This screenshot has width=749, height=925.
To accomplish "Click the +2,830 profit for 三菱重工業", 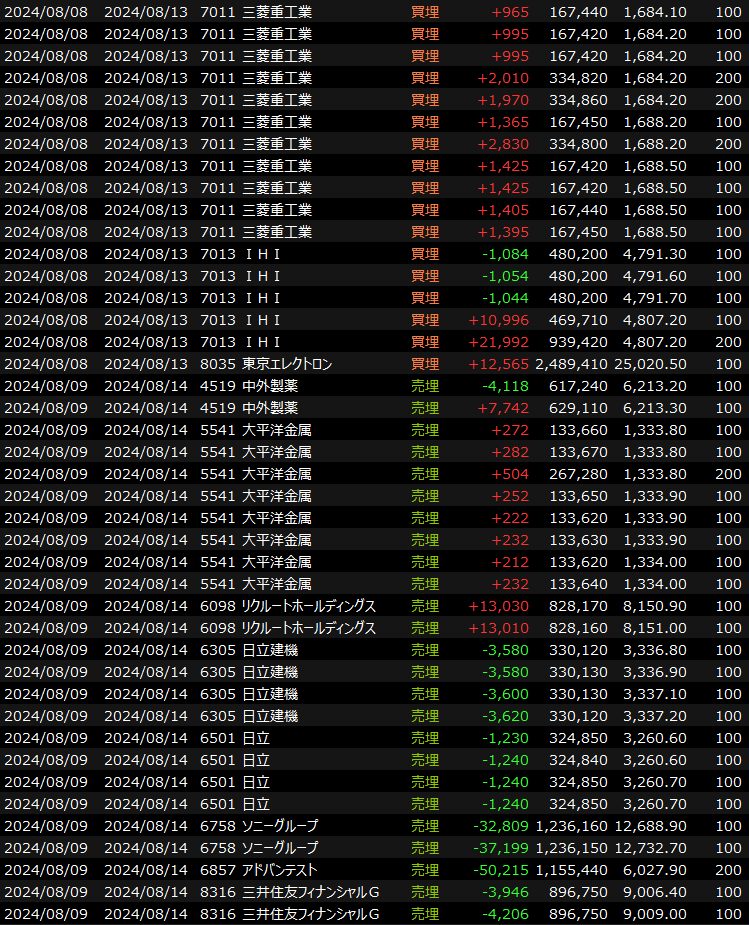I will click(502, 144).
